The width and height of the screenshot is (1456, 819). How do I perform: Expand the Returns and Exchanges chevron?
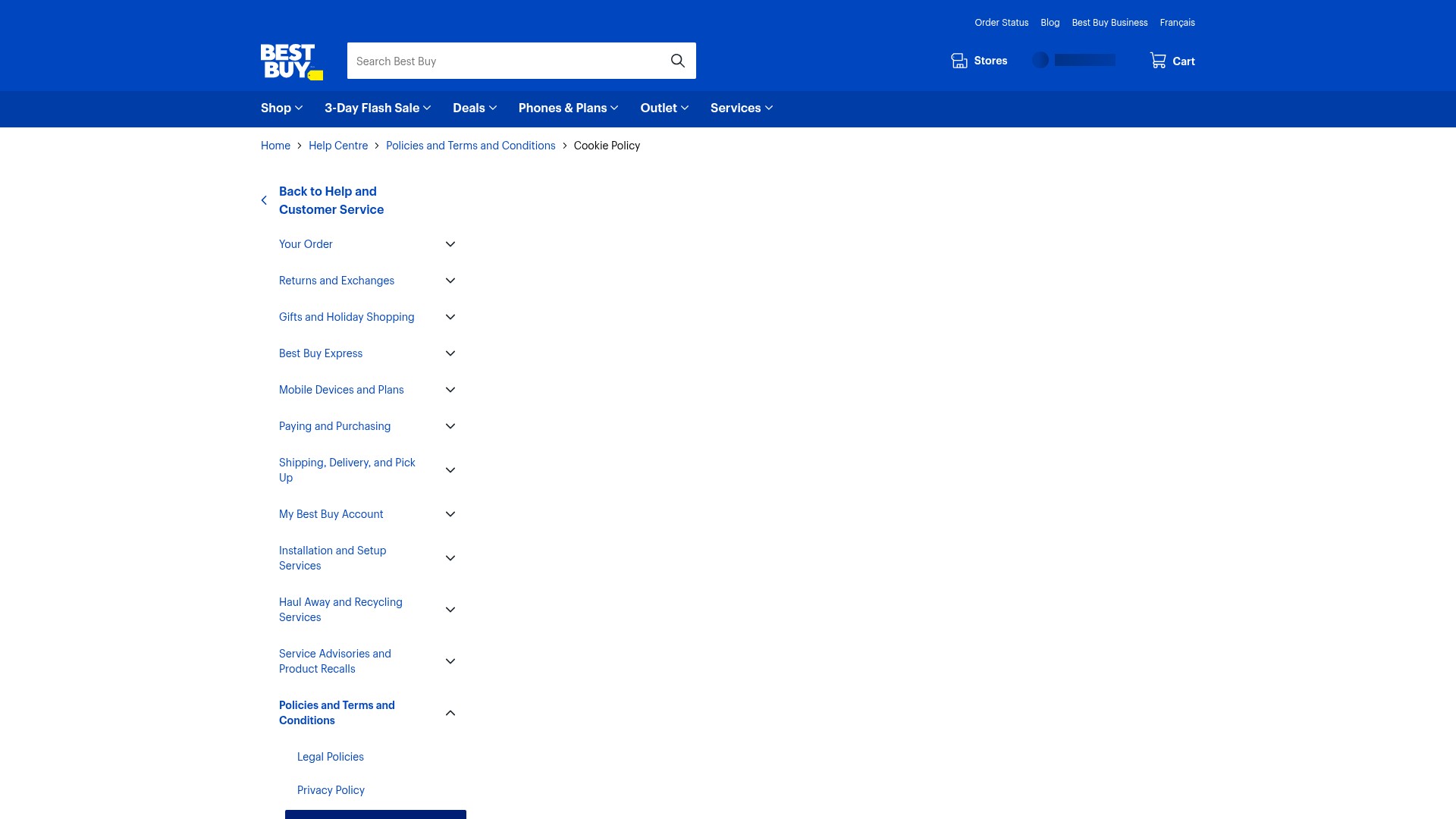[450, 281]
